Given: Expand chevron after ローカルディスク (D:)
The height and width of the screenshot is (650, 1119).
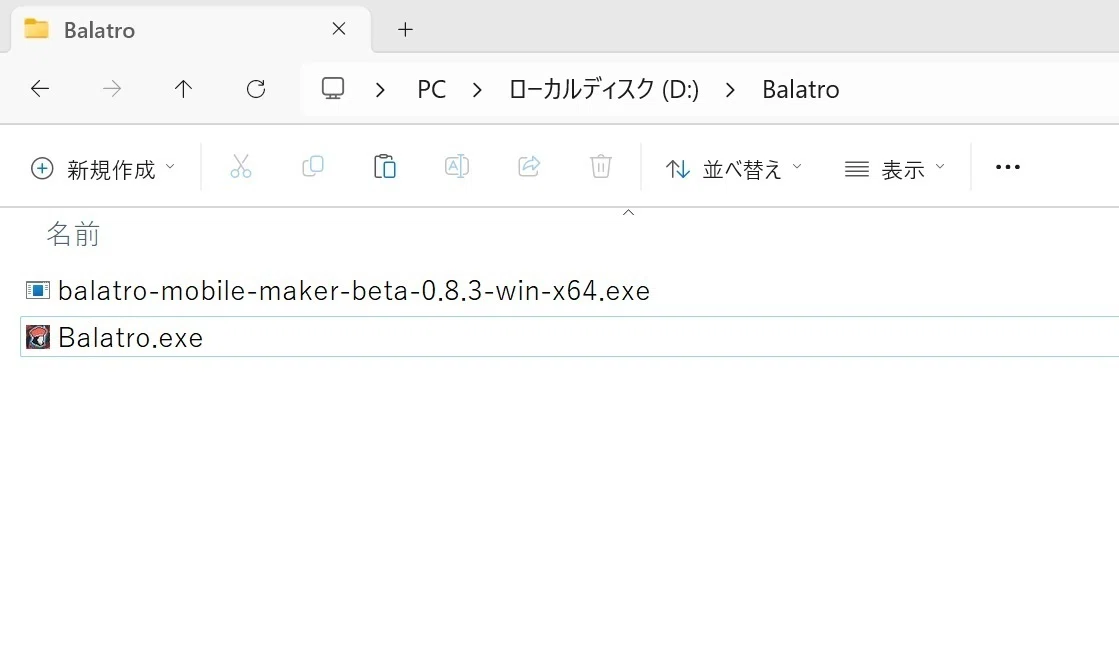Looking at the screenshot, I should pos(730,90).
